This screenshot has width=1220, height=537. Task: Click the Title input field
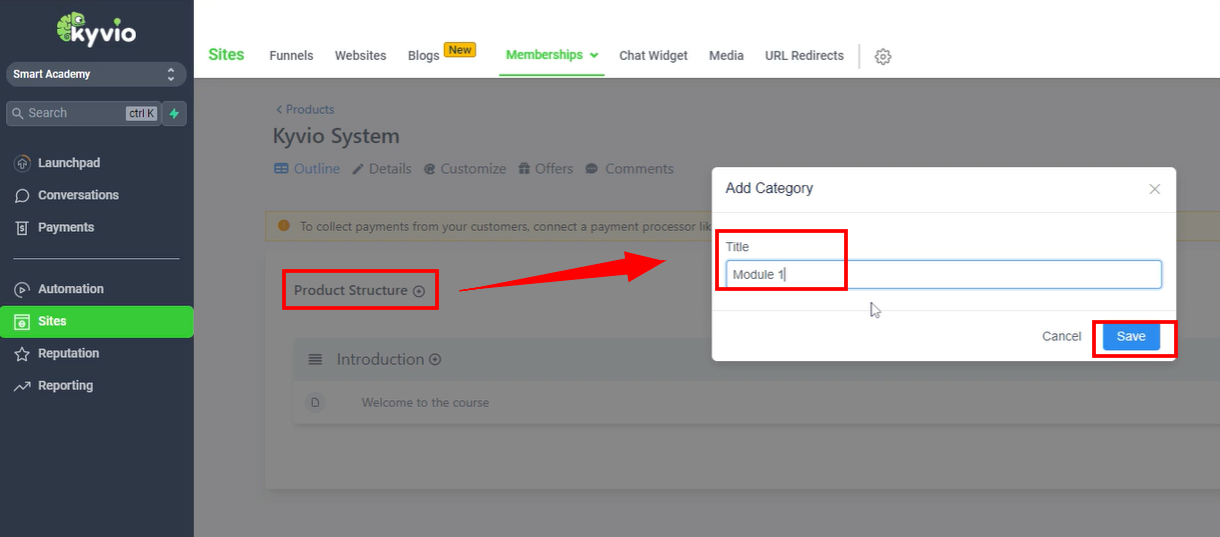click(943, 275)
